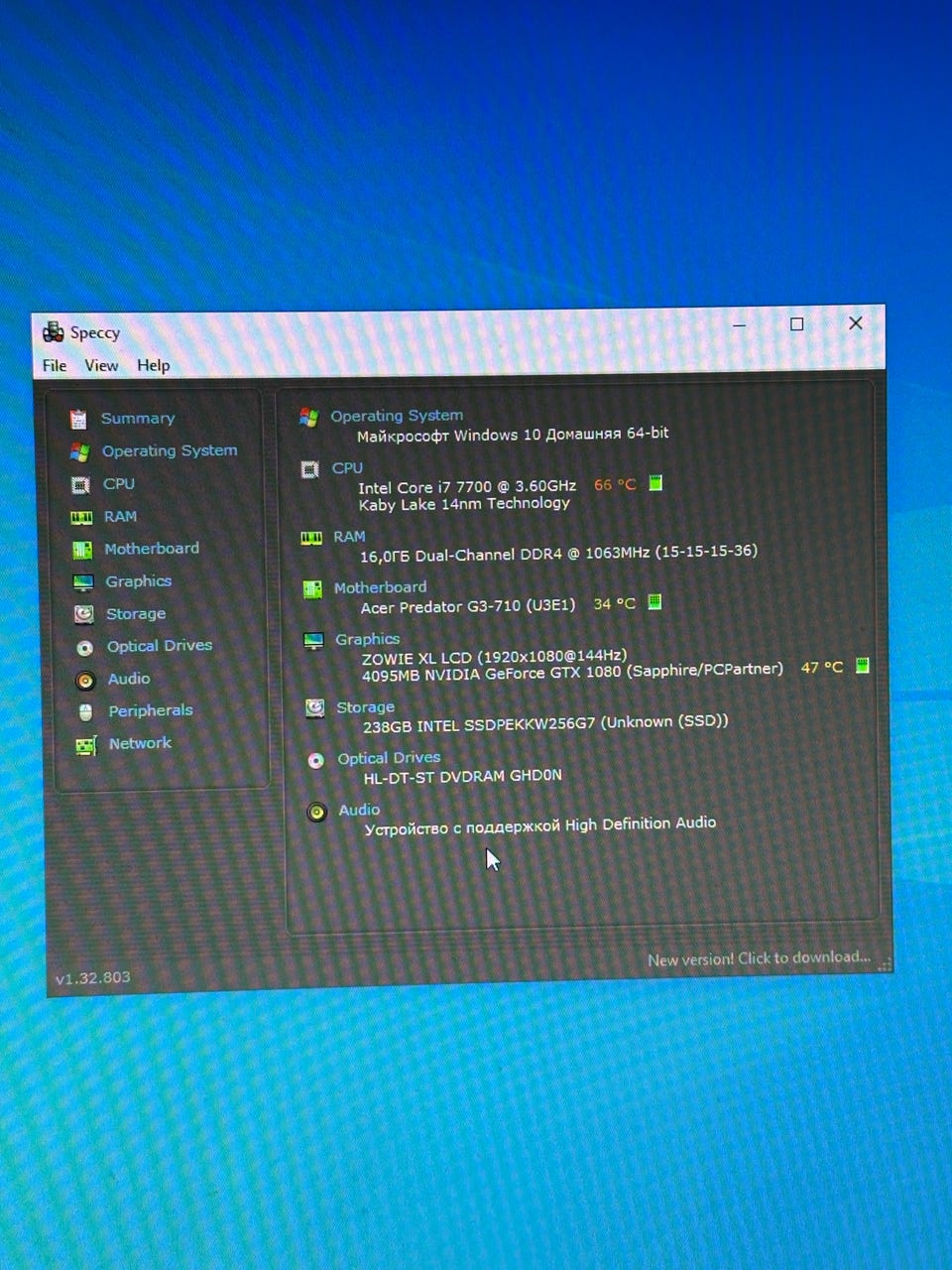Open the Audio section in sidebar
The width and height of the screenshot is (952, 1270).
(x=129, y=679)
